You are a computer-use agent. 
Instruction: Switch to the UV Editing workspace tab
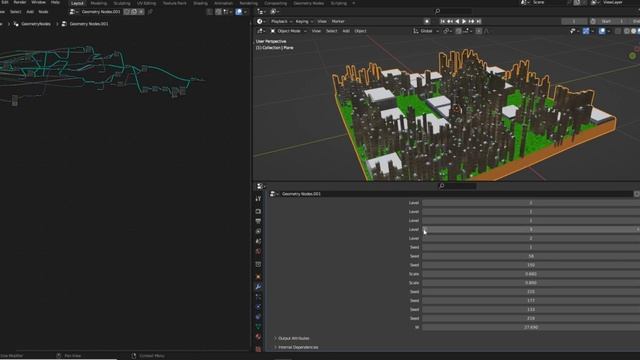pos(146,3)
